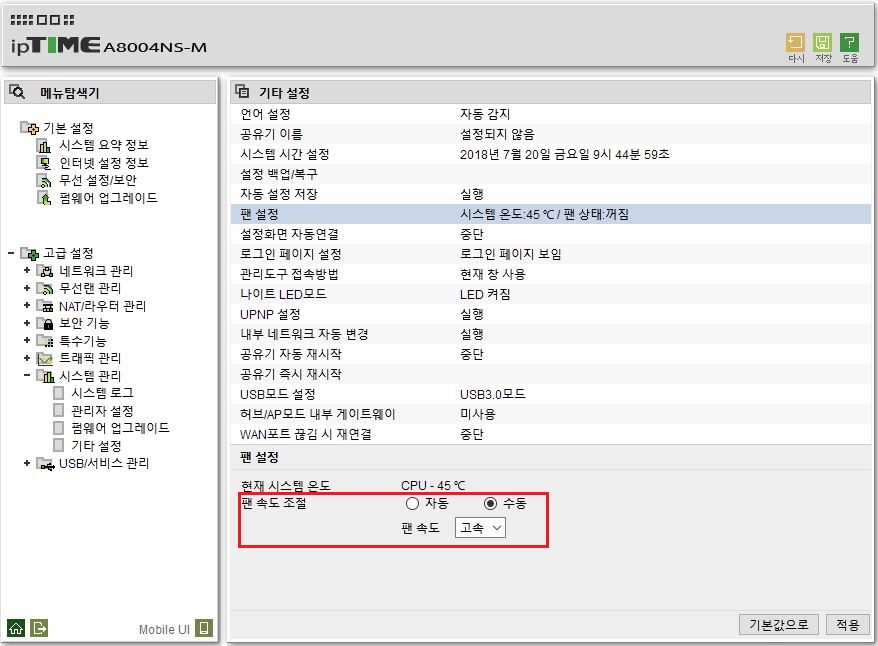Click the 기타 설정 panel header icon
The width and height of the screenshot is (878, 646).
242,91
